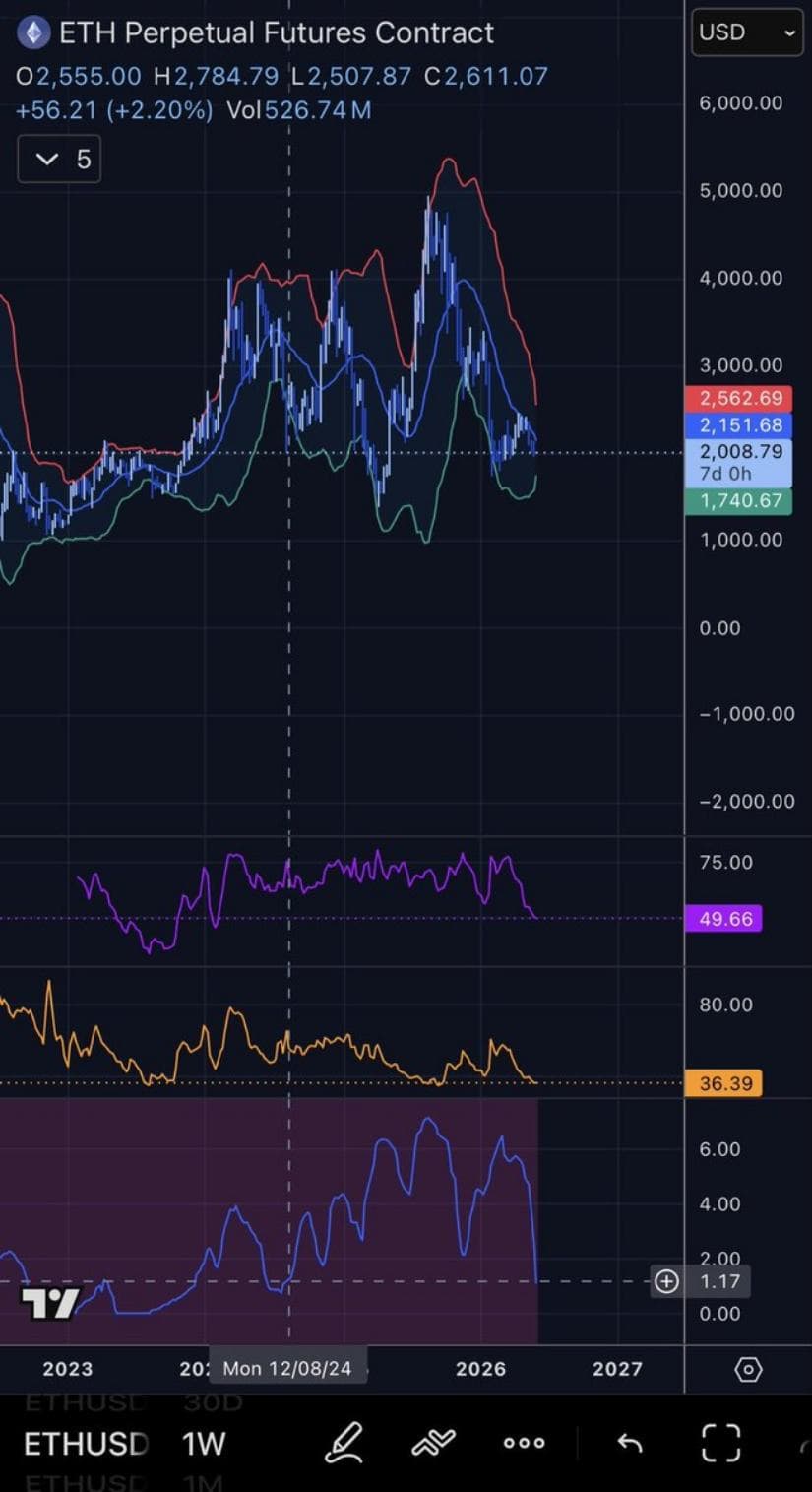Open the USD currency dropdown
Screen dimensions: 812x1492
point(747,32)
